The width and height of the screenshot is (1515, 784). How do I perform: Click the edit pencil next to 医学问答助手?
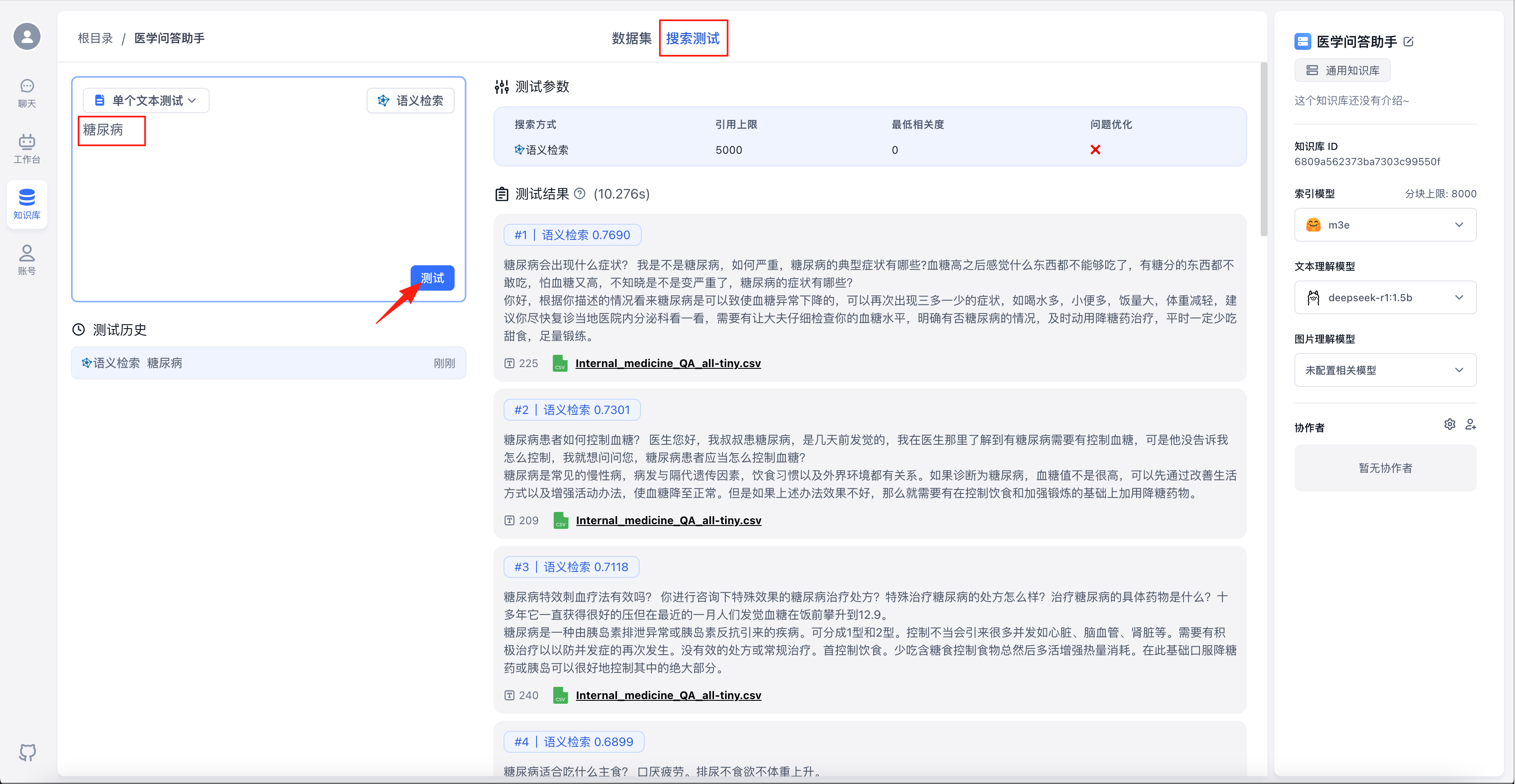coord(1409,42)
